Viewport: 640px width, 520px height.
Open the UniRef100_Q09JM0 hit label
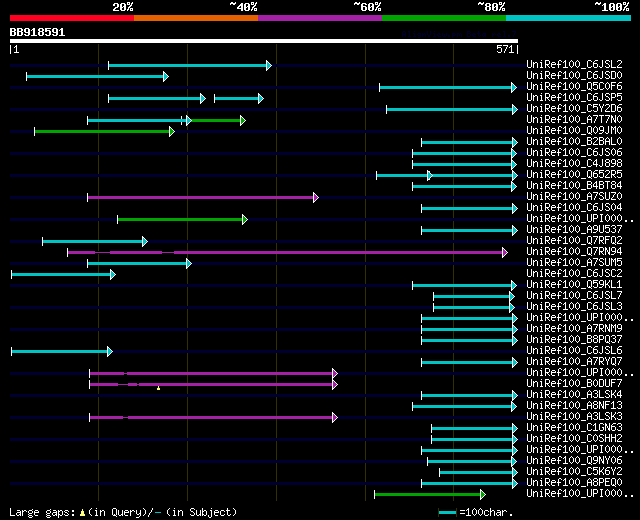click(x=574, y=130)
